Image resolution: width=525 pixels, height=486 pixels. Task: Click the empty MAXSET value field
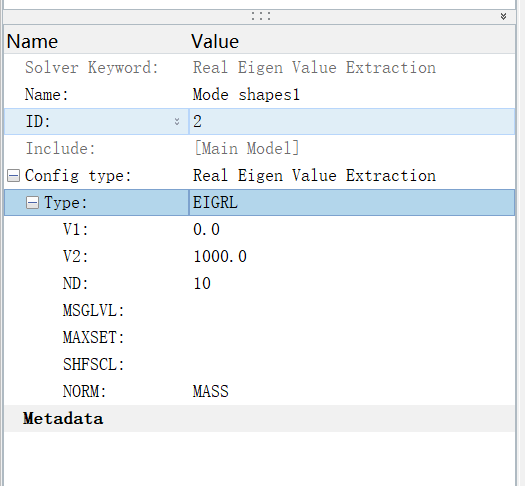(352, 337)
